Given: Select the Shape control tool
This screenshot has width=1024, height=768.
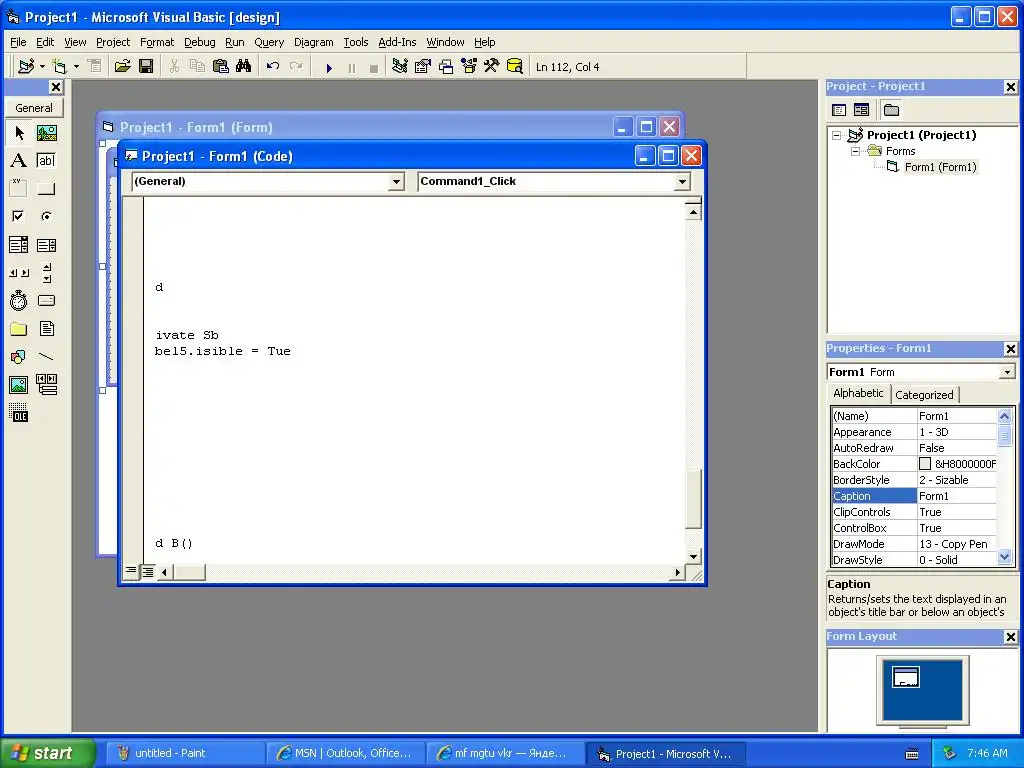Looking at the screenshot, I should 19,357.
